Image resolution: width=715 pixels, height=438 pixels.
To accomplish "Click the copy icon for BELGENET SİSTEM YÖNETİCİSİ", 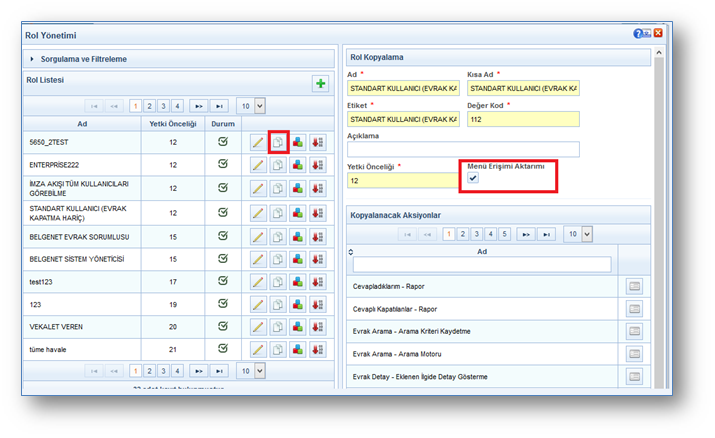I will [279, 258].
